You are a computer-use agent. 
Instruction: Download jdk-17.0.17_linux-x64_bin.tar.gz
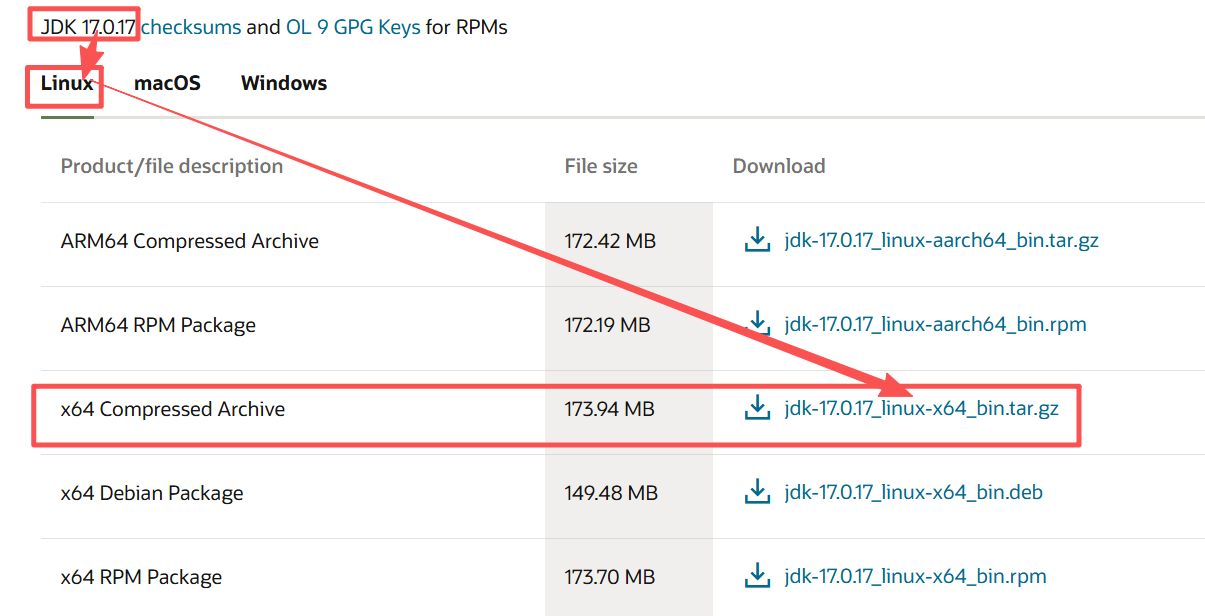coord(922,409)
